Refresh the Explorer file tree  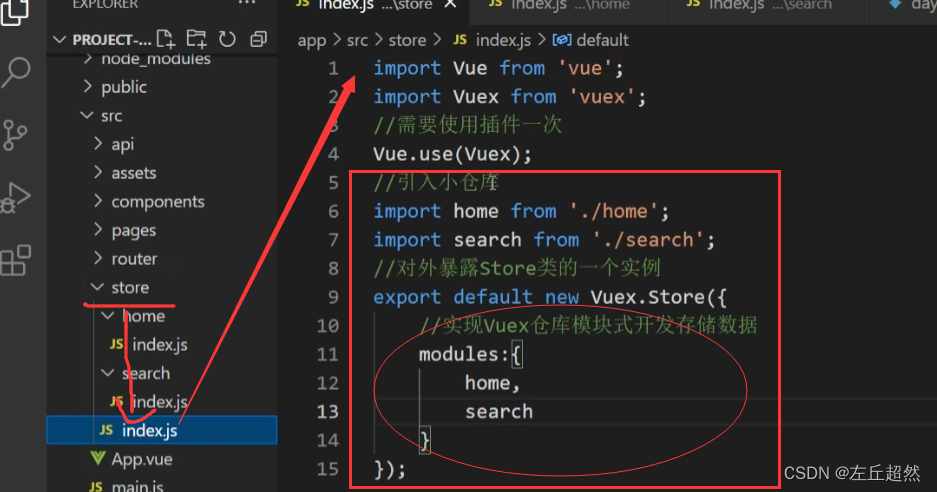(x=227, y=39)
